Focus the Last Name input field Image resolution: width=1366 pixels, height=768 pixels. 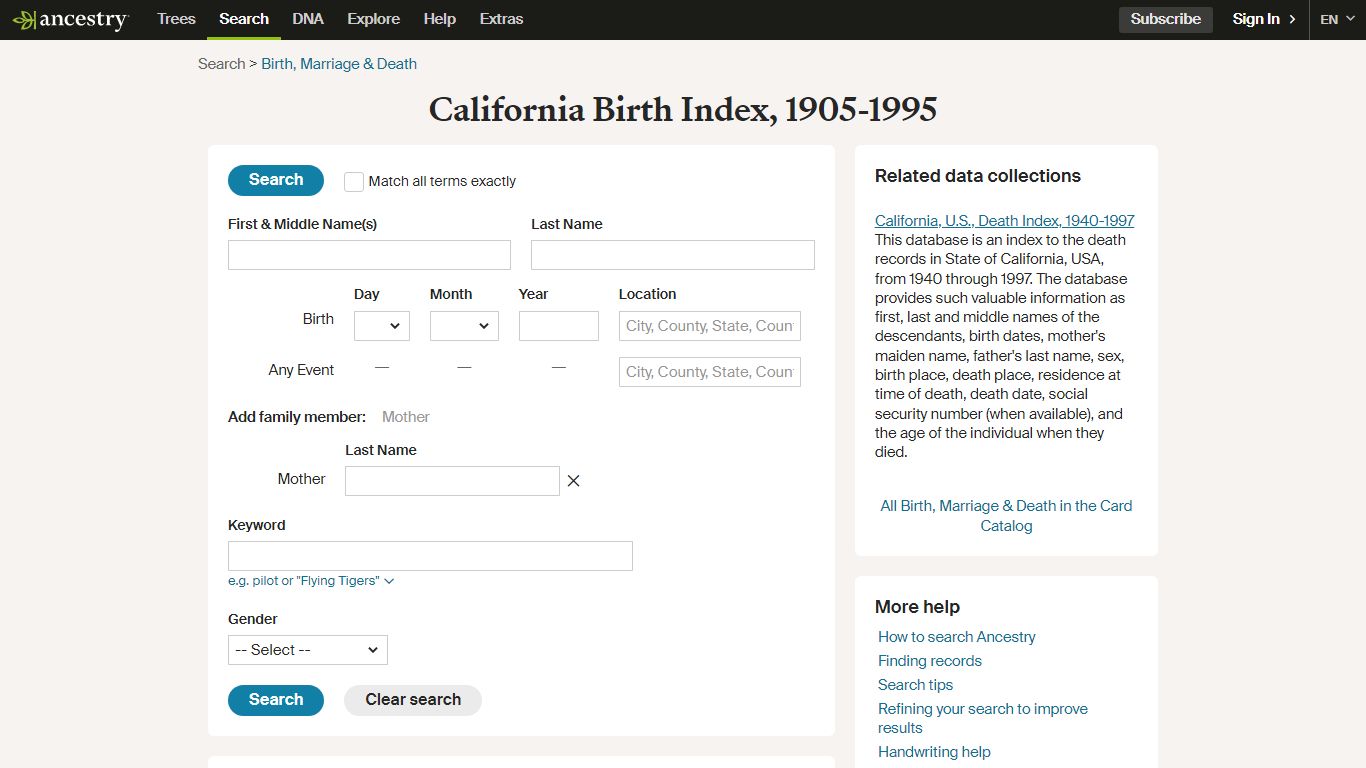point(673,255)
